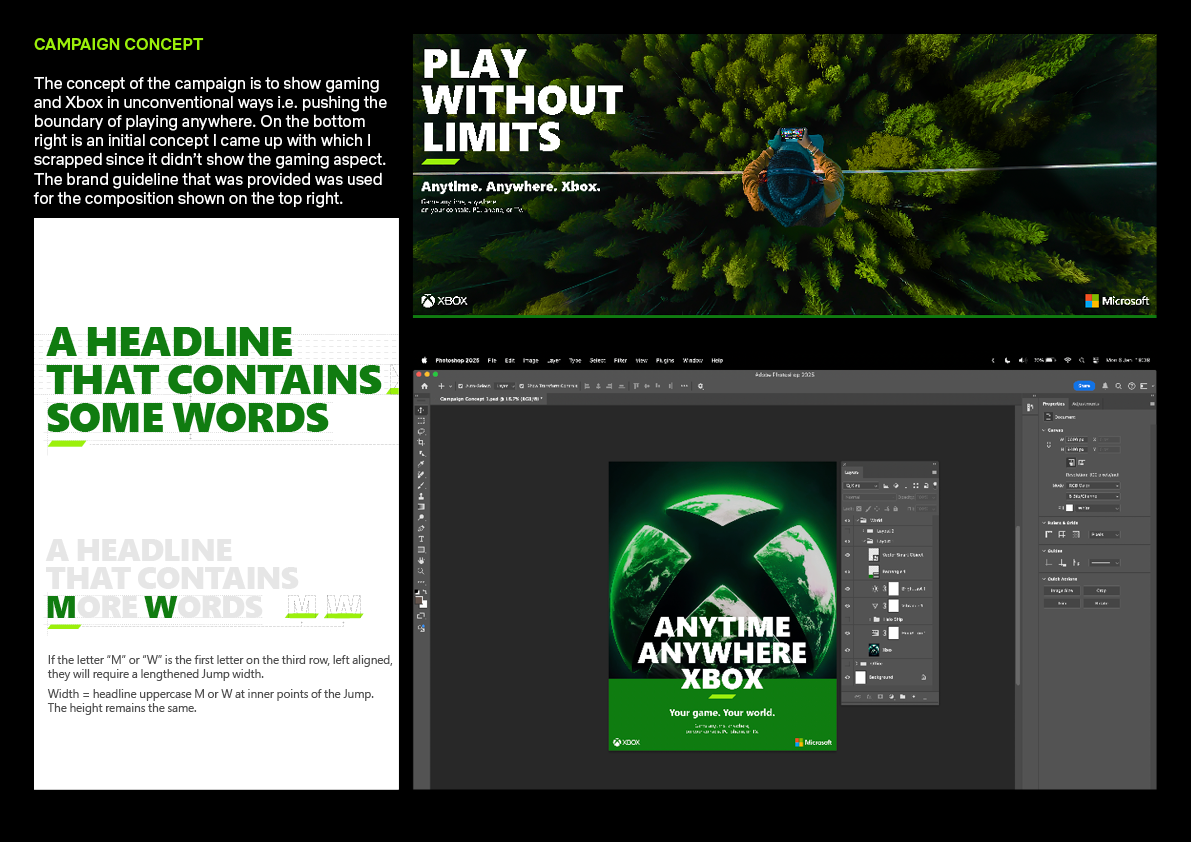Click the align top edges icon
The width and height of the screenshot is (1191, 842).
636,386
